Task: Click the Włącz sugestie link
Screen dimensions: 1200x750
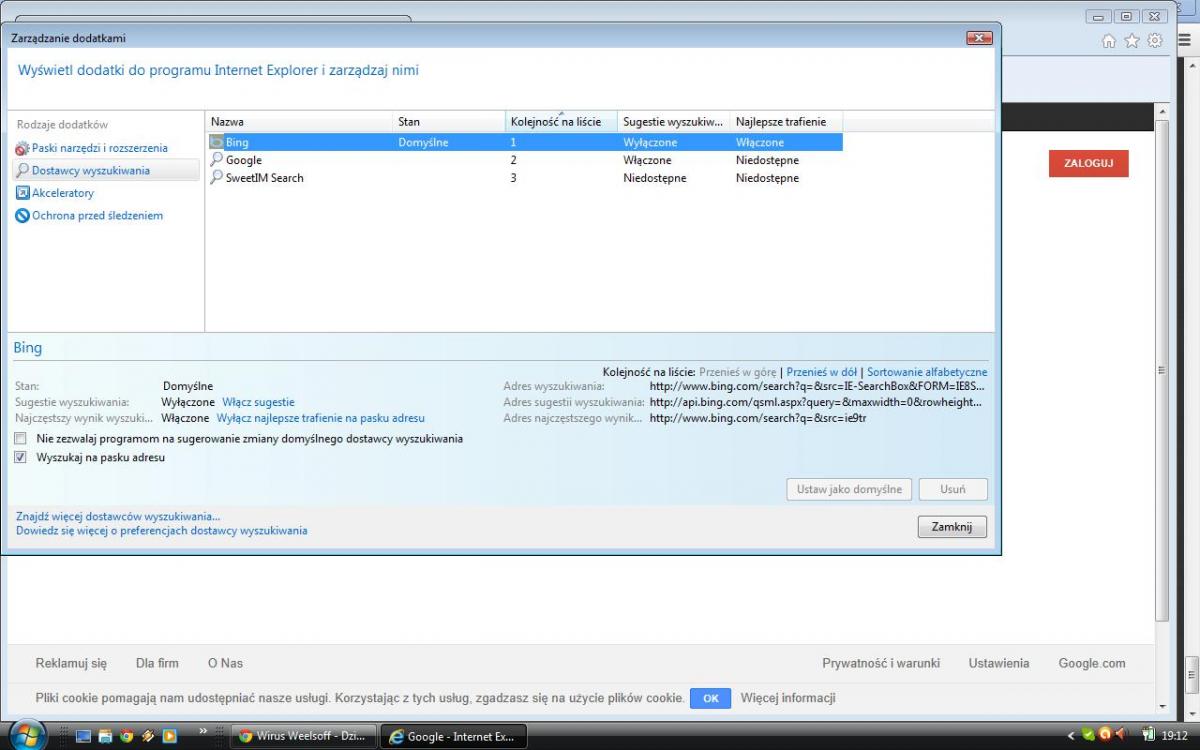Action: pyautogui.click(x=258, y=402)
